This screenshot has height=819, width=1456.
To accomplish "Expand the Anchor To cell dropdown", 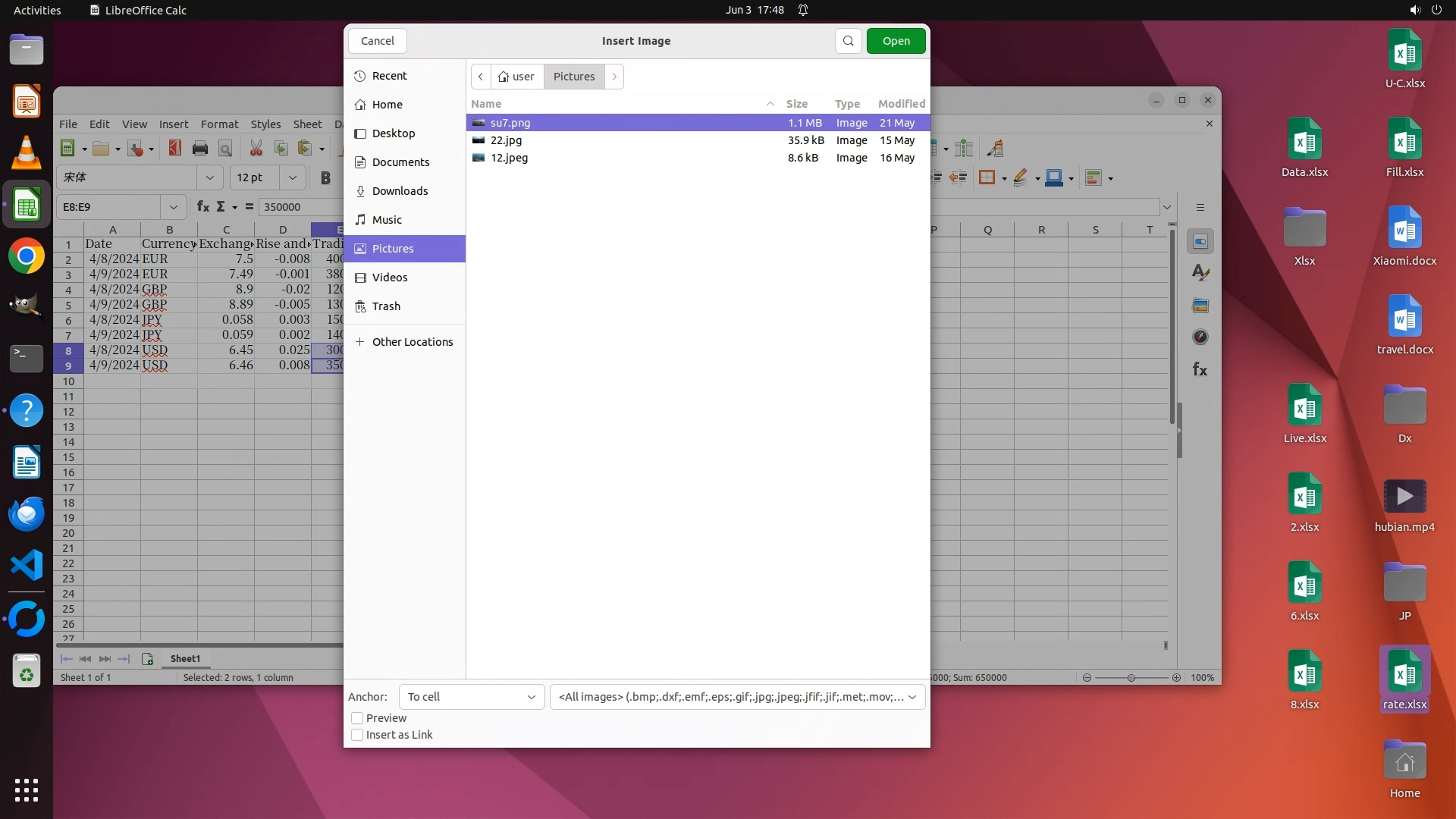I will 471,697.
